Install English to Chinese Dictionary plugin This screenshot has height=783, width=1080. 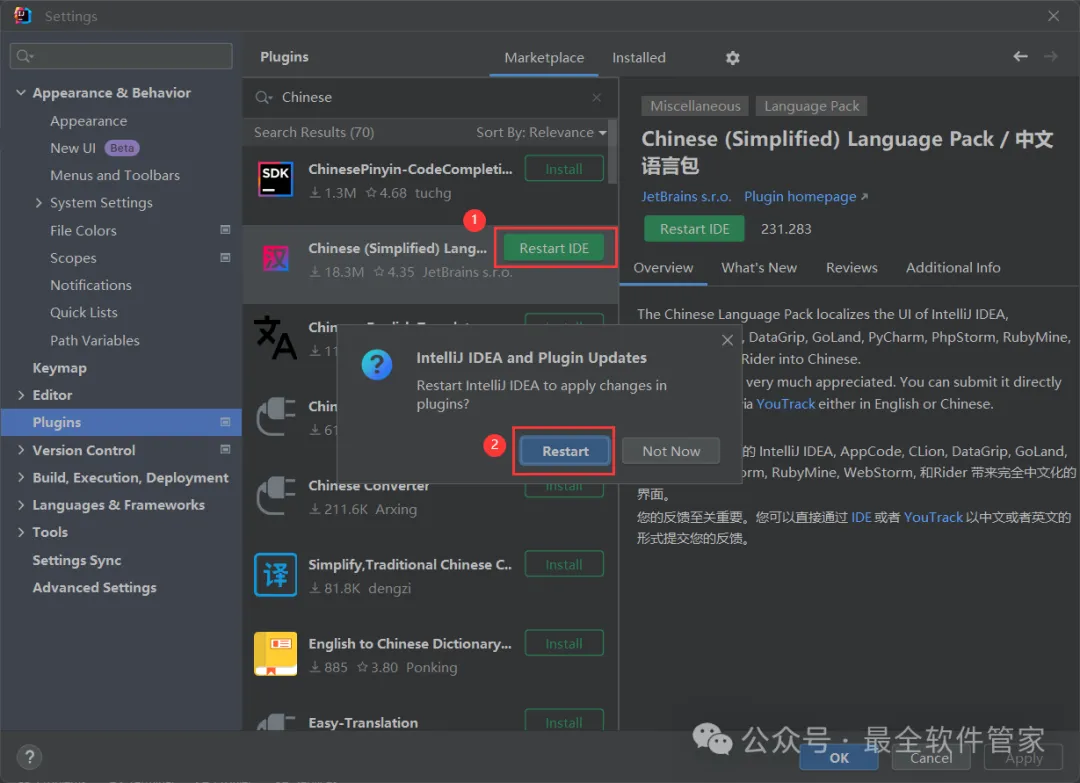pos(564,643)
